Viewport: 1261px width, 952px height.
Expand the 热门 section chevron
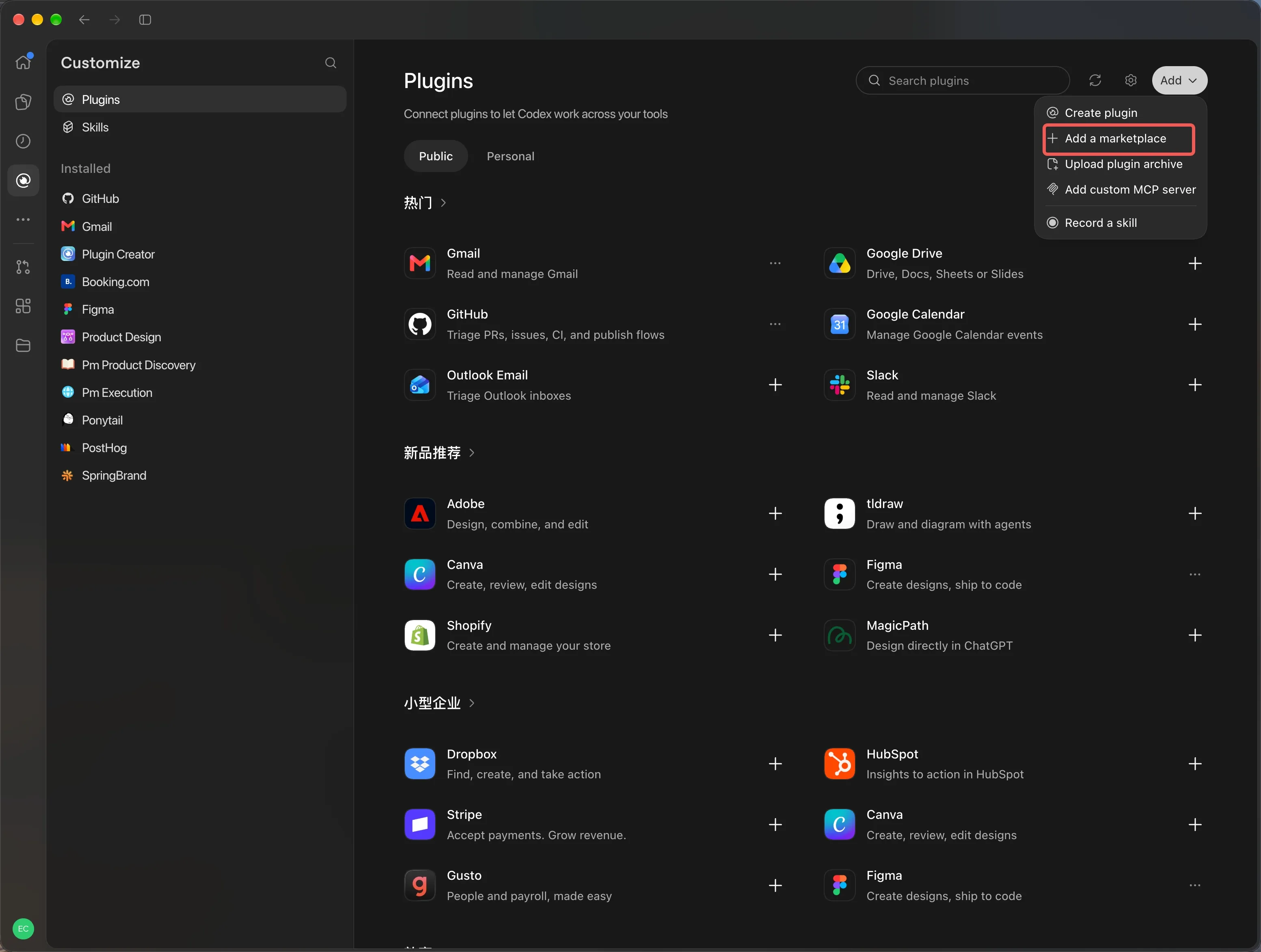coord(443,203)
